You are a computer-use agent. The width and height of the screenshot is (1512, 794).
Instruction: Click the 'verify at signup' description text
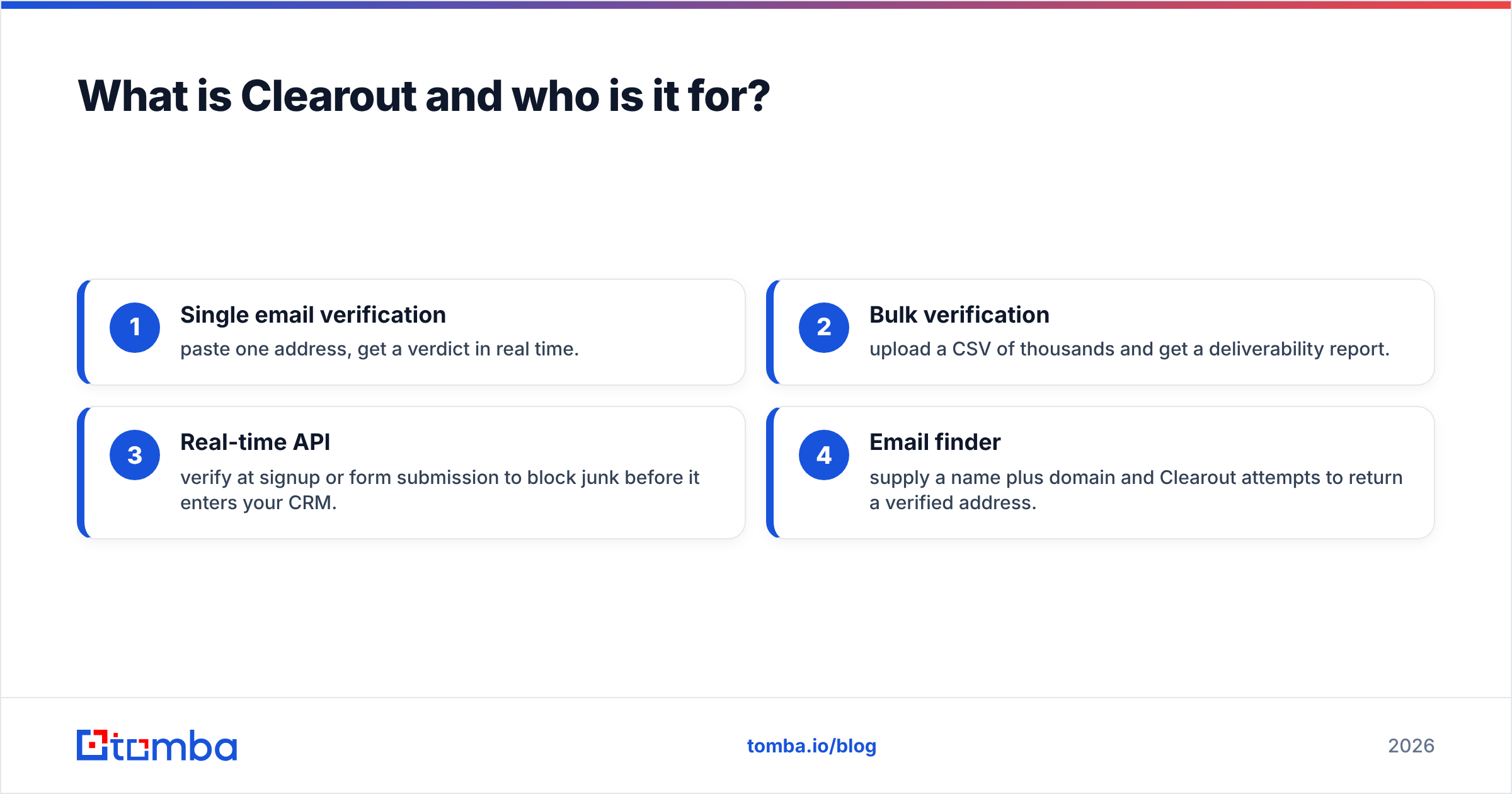click(440, 490)
